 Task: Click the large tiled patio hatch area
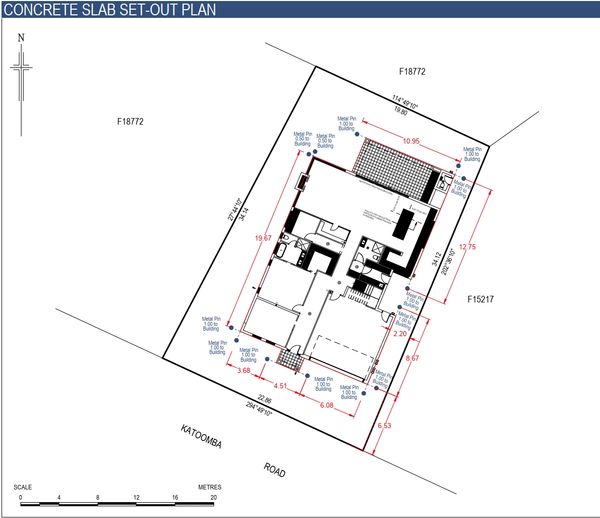[x=394, y=169]
